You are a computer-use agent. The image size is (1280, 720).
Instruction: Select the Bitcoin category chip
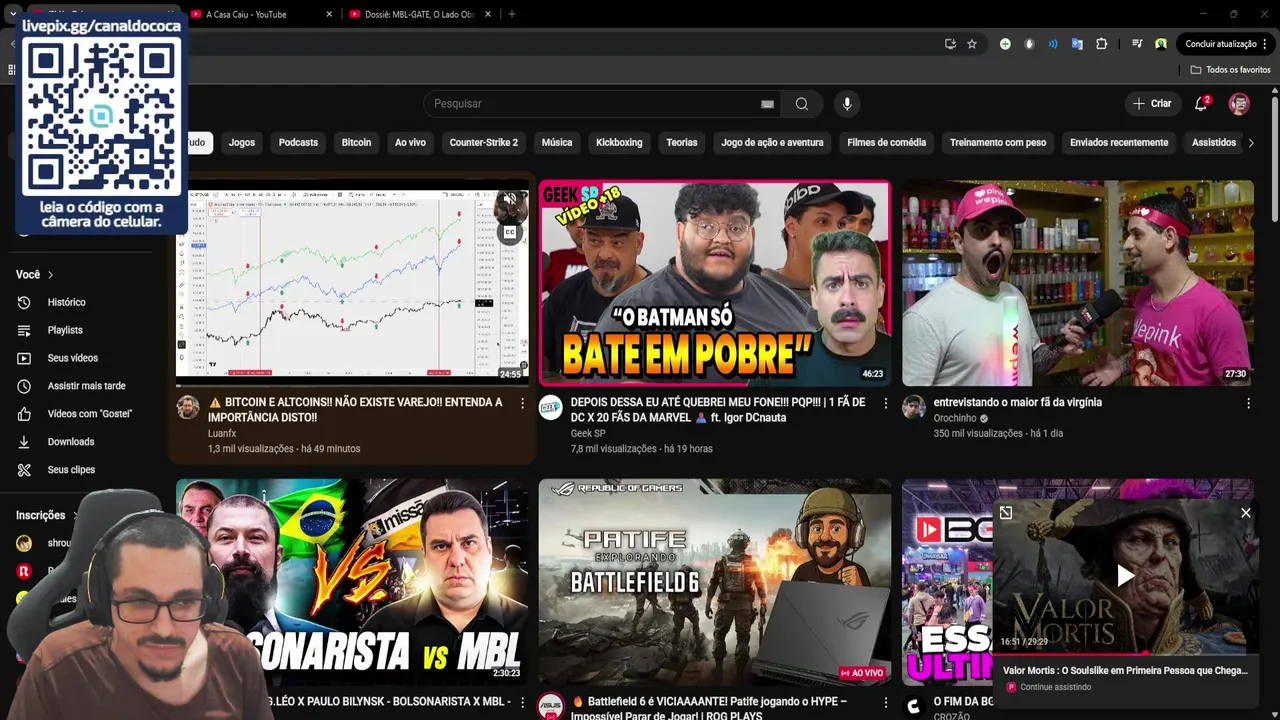pos(356,143)
